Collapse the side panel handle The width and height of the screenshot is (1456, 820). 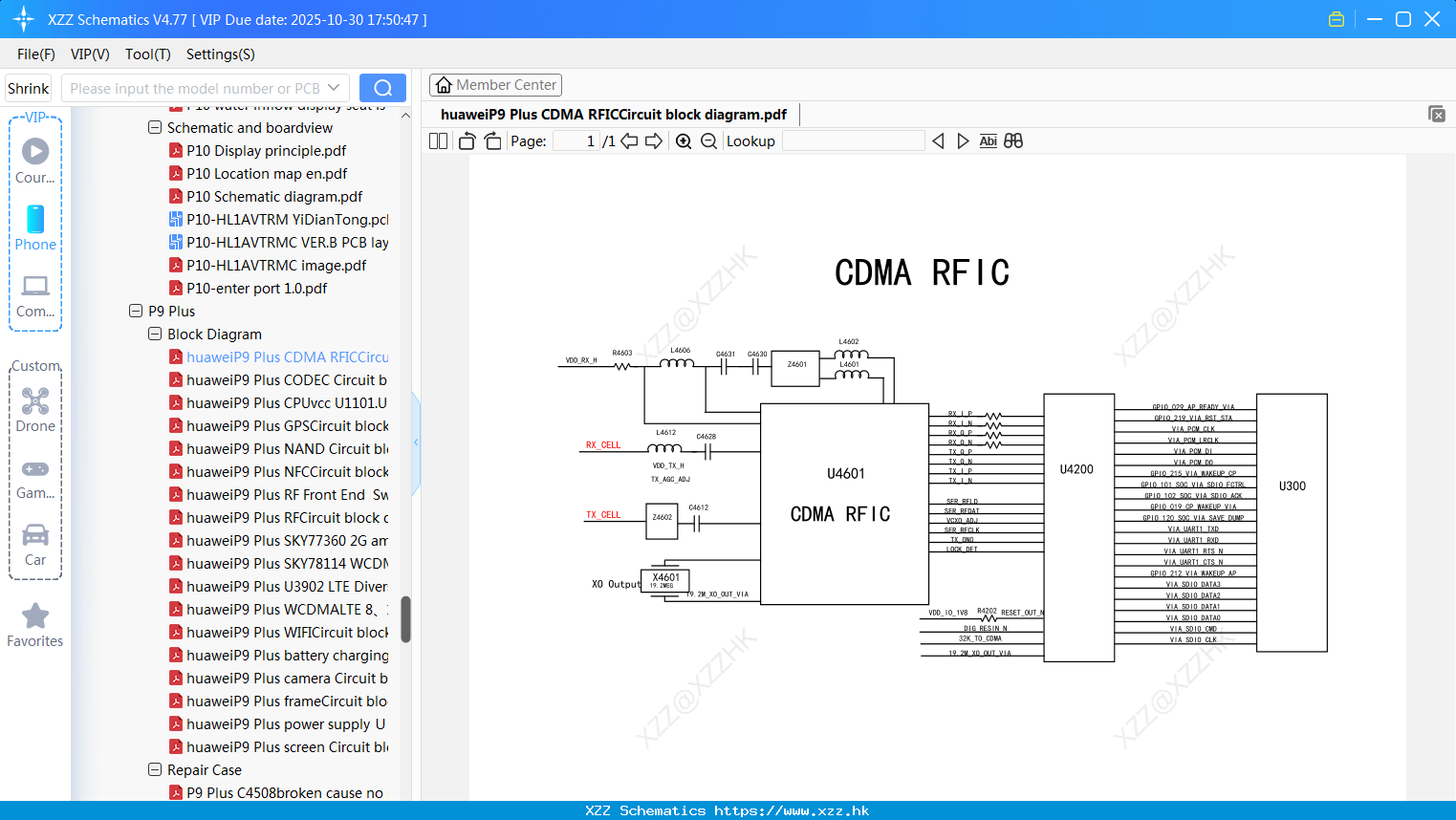click(x=416, y=442)
